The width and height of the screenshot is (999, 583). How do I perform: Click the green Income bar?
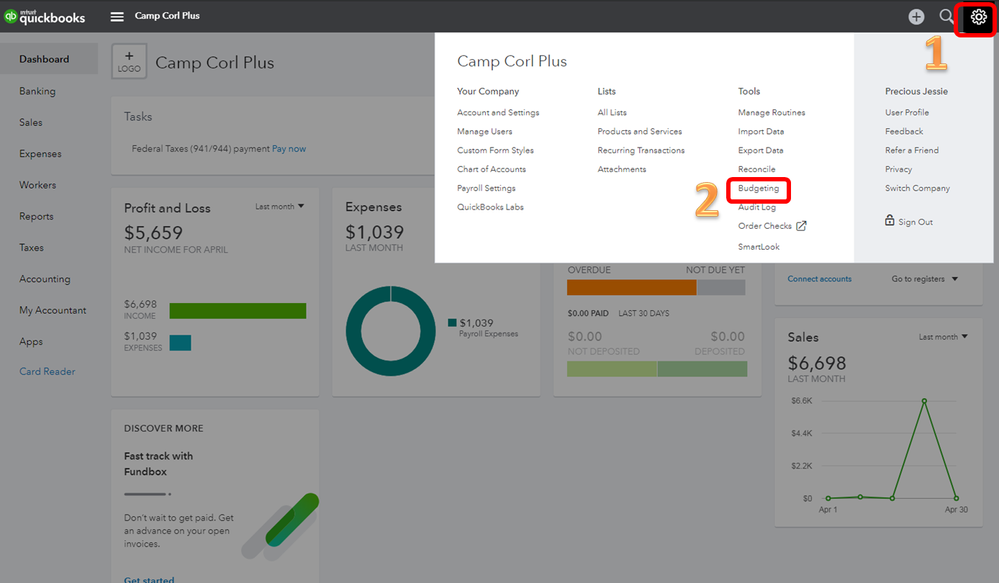pyautogui.click(x=237, y=311)
